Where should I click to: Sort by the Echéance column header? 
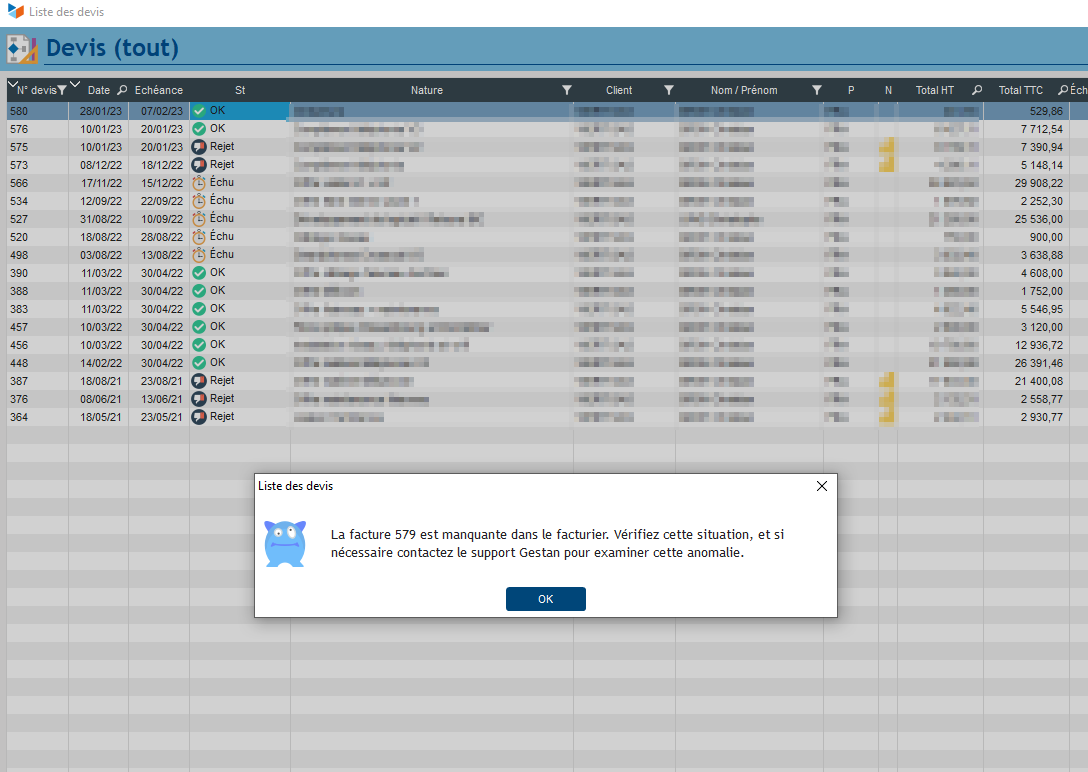(x=158, y=91)
